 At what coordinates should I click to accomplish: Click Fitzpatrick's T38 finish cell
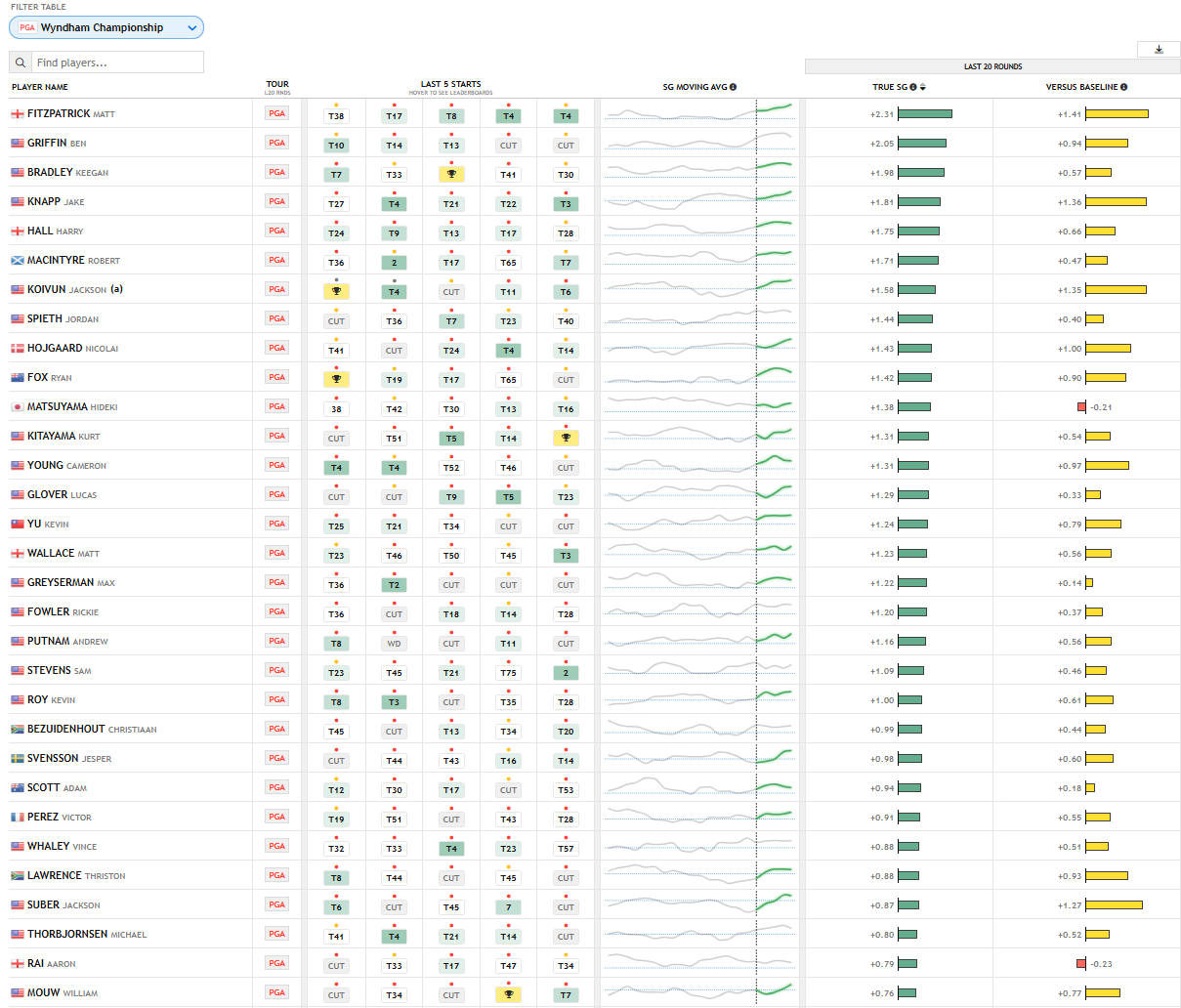coord(336,115)
